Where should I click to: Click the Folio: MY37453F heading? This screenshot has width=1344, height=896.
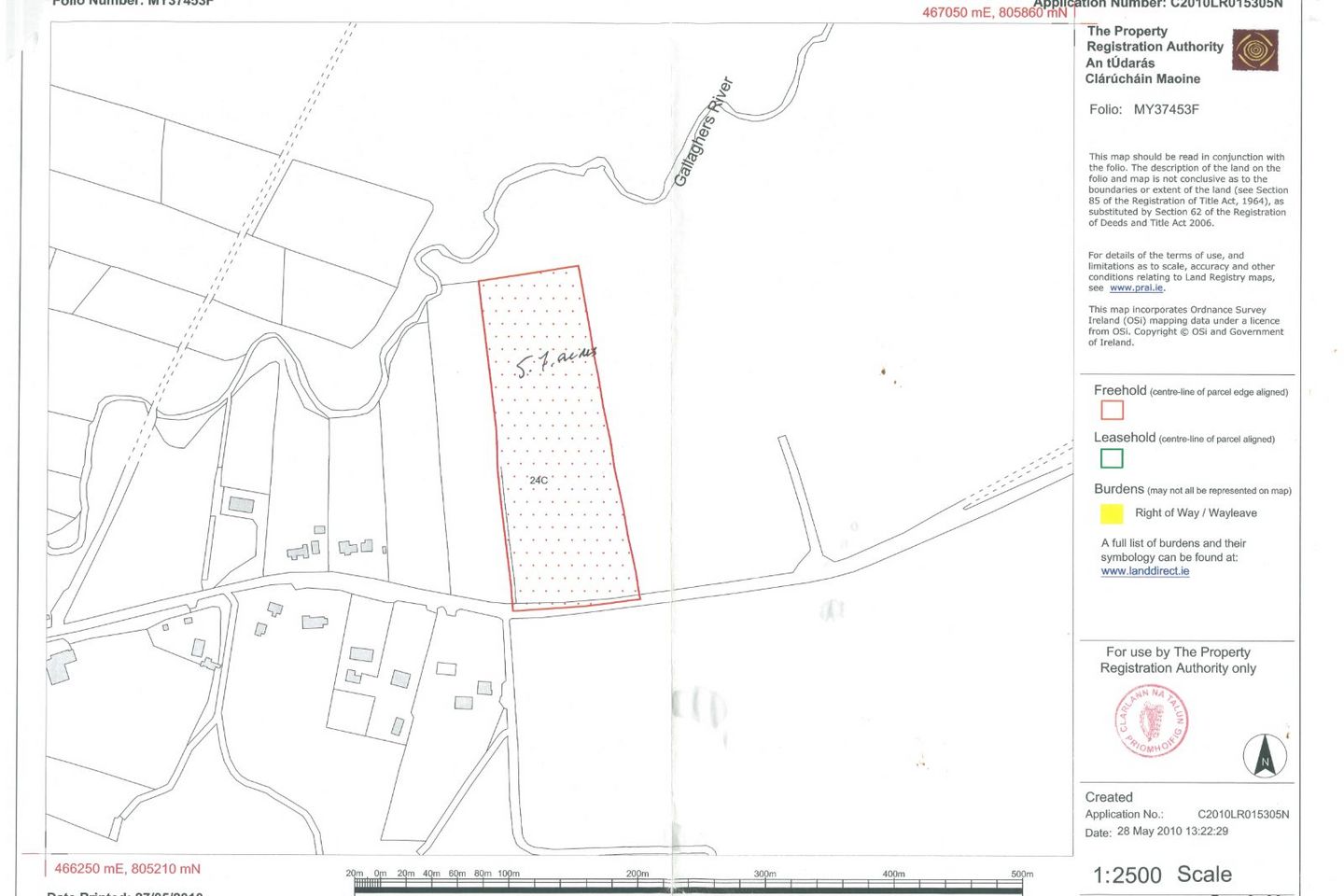1143,109
